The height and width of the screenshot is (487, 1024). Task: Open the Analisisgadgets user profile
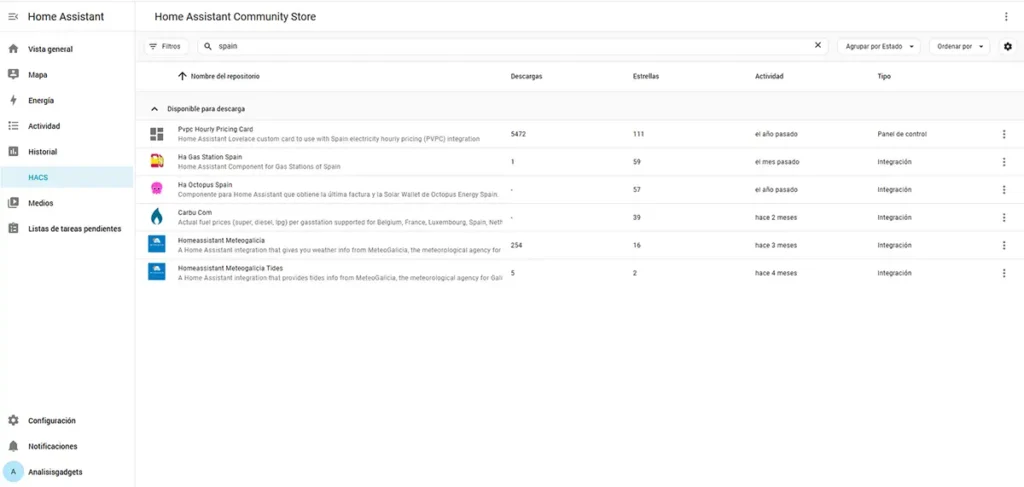(67, 471)
